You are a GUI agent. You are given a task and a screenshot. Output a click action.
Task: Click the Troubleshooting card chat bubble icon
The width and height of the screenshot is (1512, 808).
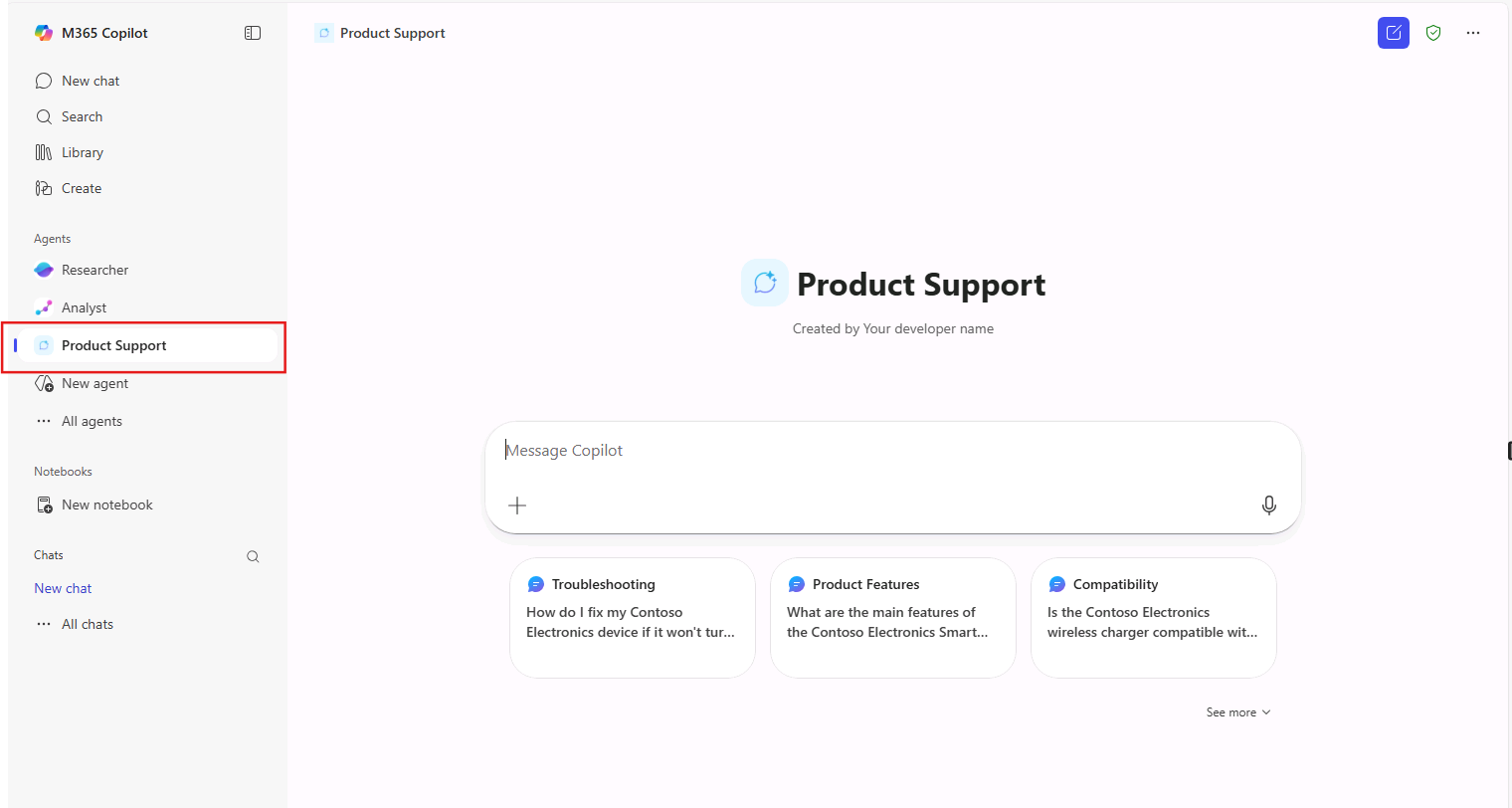coord(536,584)
